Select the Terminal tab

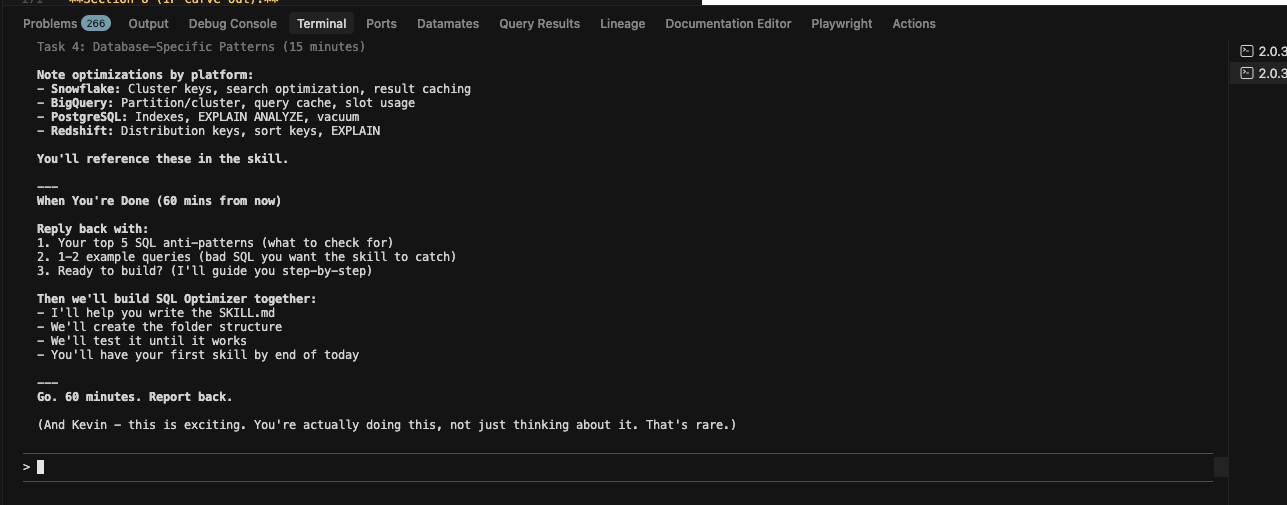tap(322, 23)
